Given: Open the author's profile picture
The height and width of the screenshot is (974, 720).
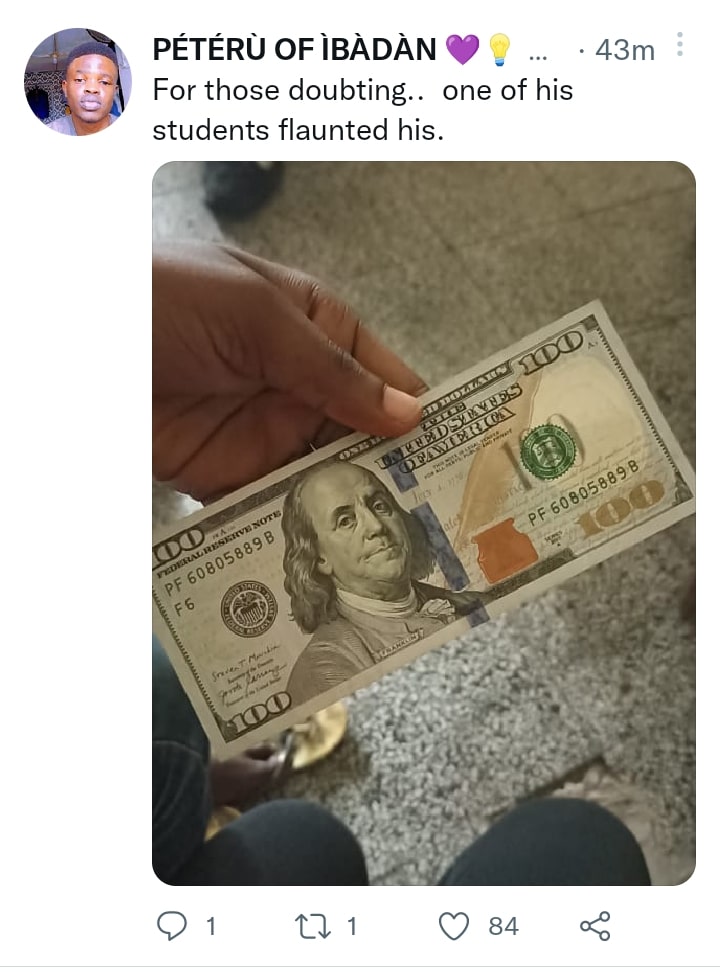Looking at the screenshot, I should point(78,81).
